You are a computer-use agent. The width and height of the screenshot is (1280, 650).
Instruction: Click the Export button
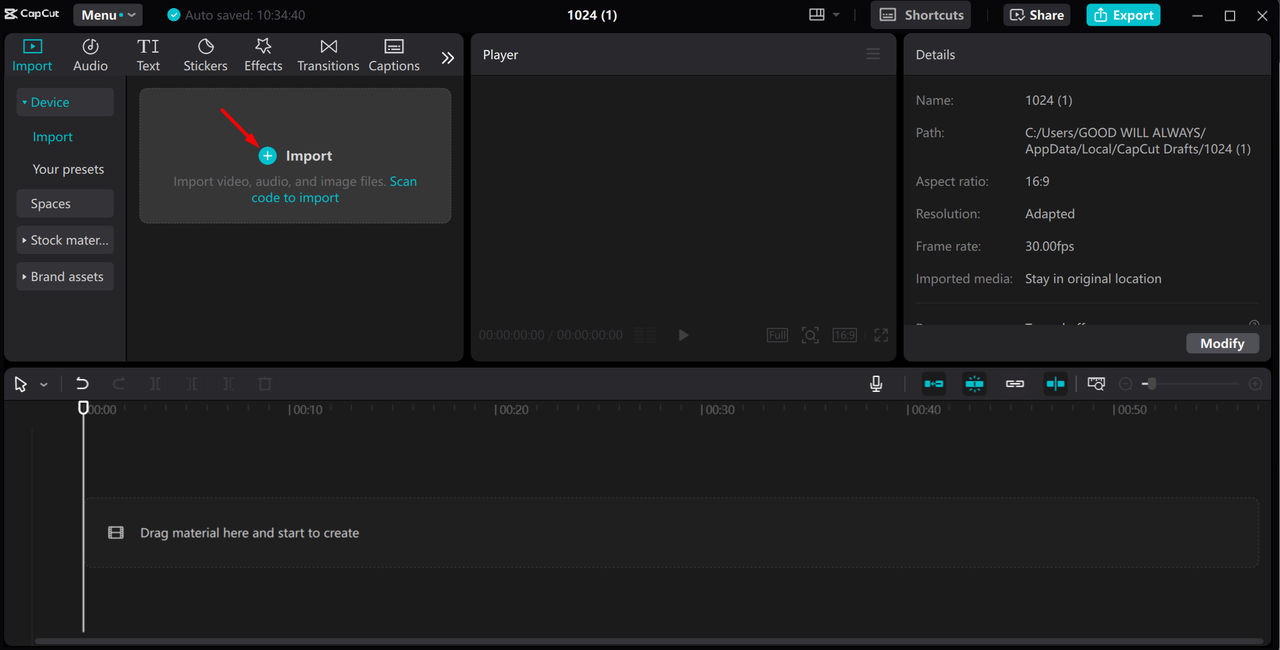[x=1123, y=15]
